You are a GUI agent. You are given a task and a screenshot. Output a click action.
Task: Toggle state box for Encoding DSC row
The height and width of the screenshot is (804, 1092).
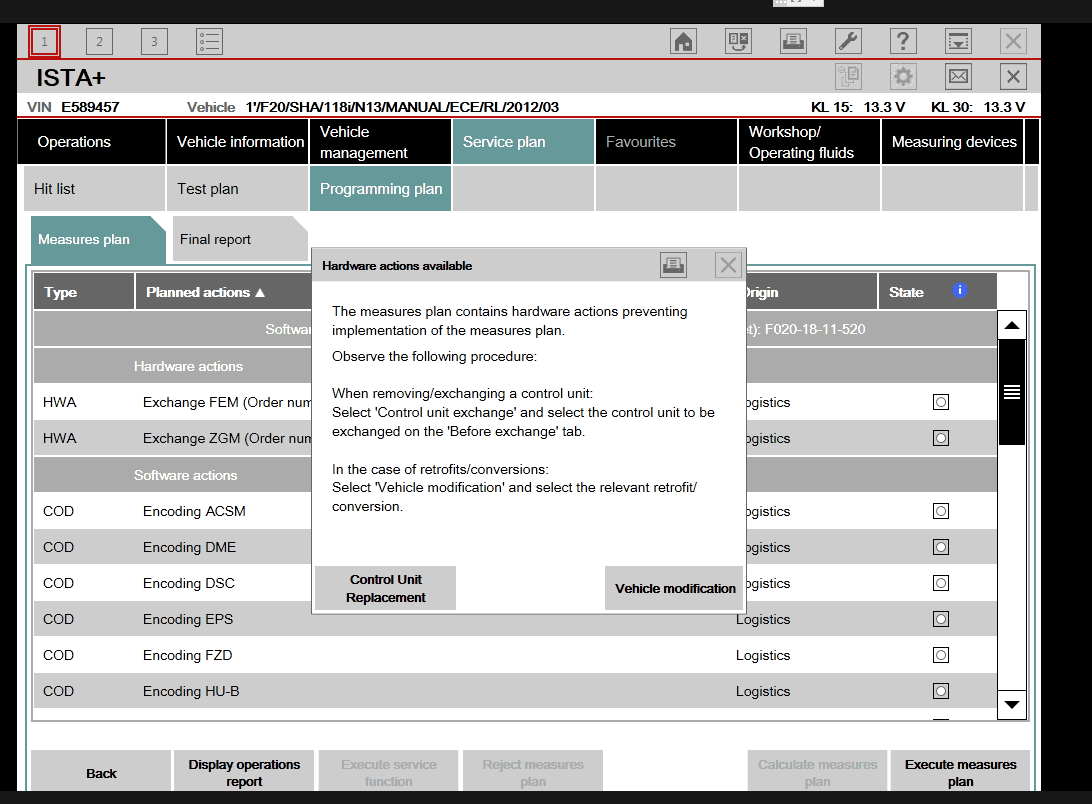point(941,583)
